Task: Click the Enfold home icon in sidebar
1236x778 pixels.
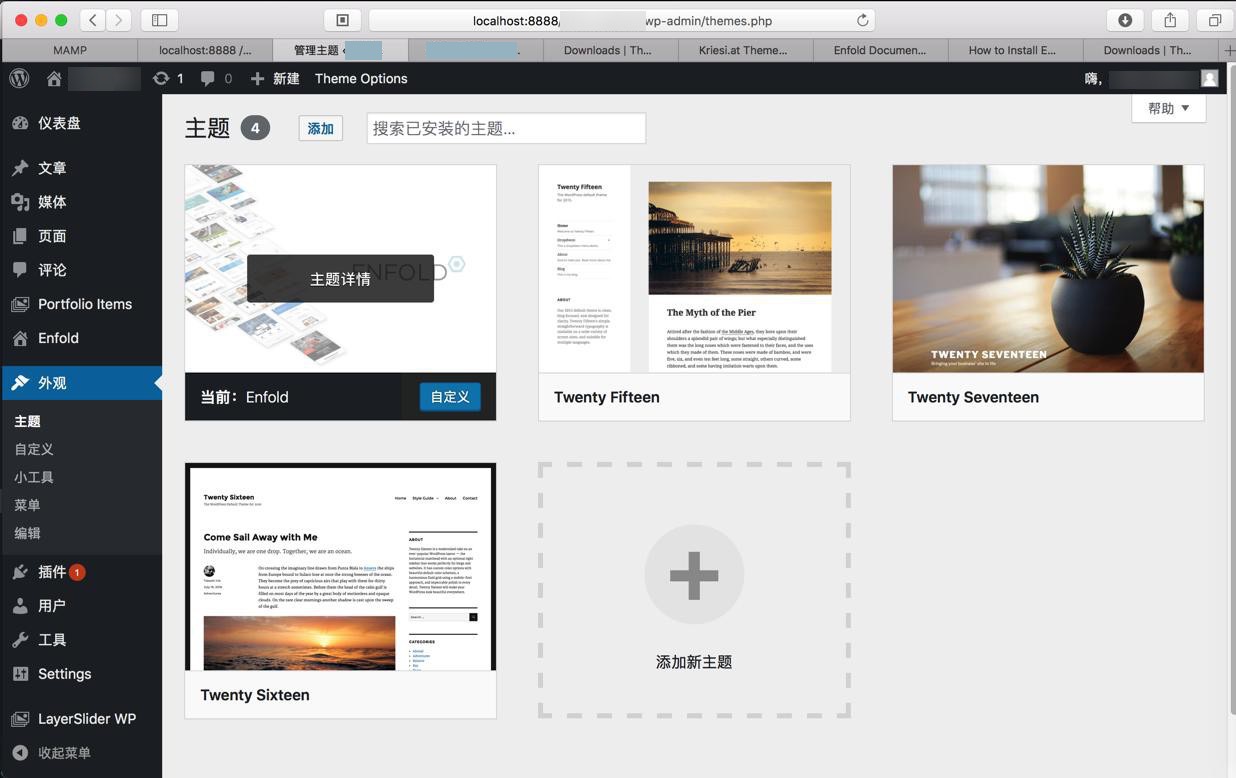Action: [x=20, y=338]
